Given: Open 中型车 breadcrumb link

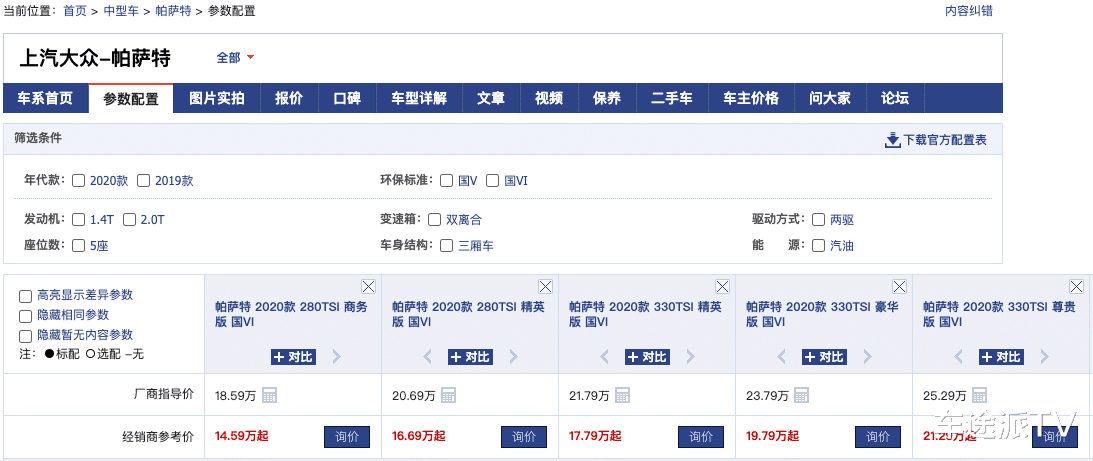Looking at the screenshot, I should pyautogui.click(x=121, y=11).
